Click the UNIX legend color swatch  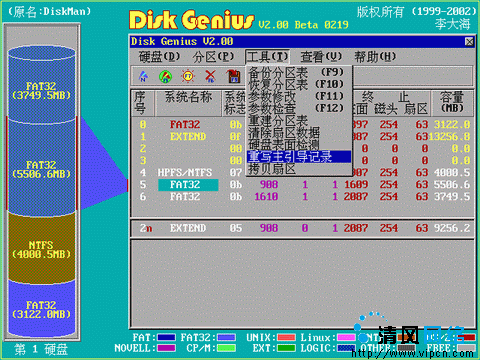pos(286,338)
